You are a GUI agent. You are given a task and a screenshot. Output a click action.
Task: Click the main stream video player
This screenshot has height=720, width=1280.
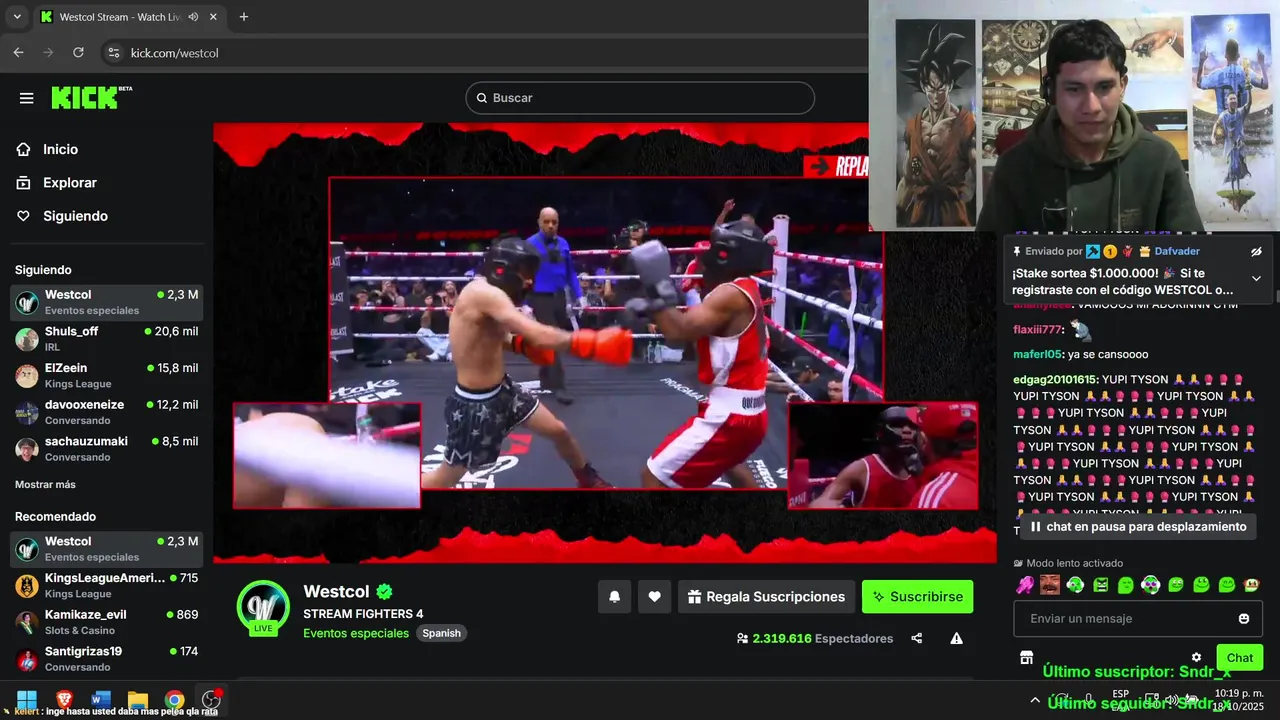(605, 343)
